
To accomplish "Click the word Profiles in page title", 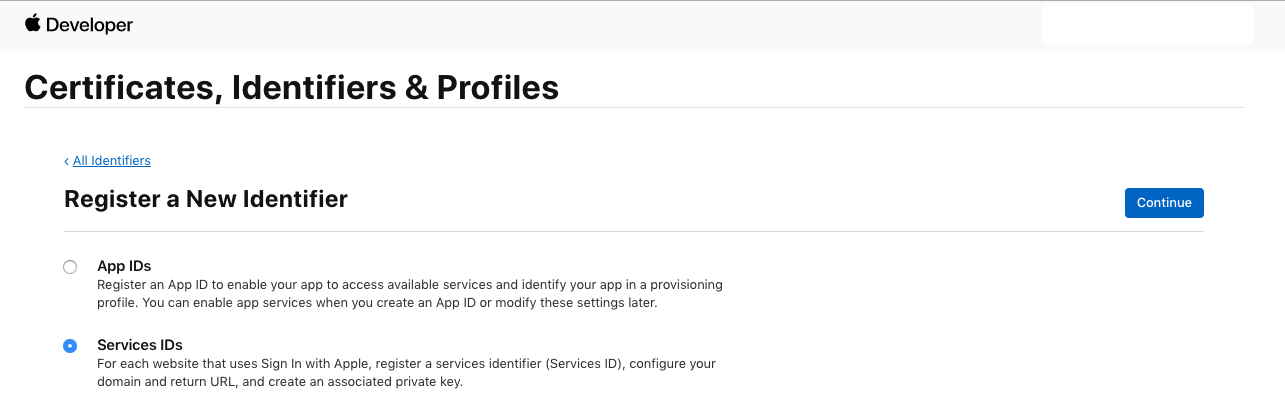I will pos(497,87).
